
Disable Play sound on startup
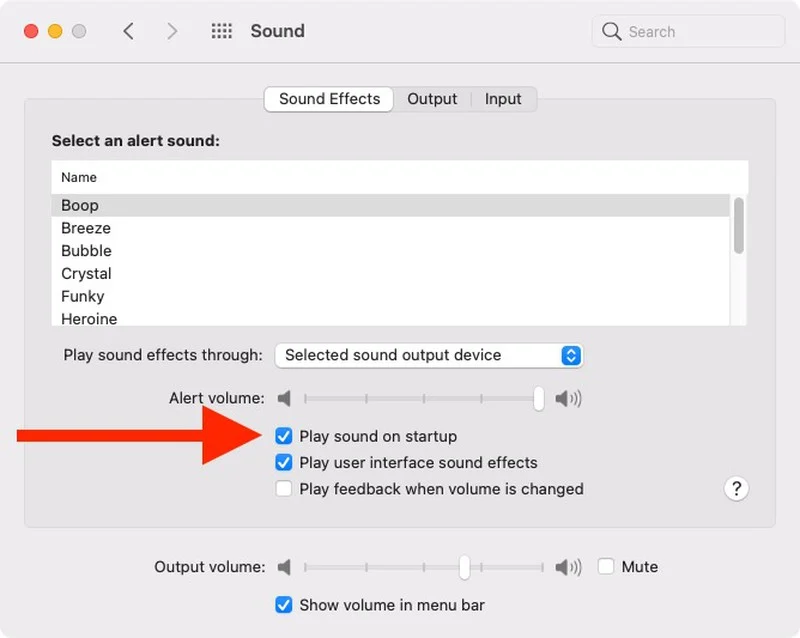284,436
